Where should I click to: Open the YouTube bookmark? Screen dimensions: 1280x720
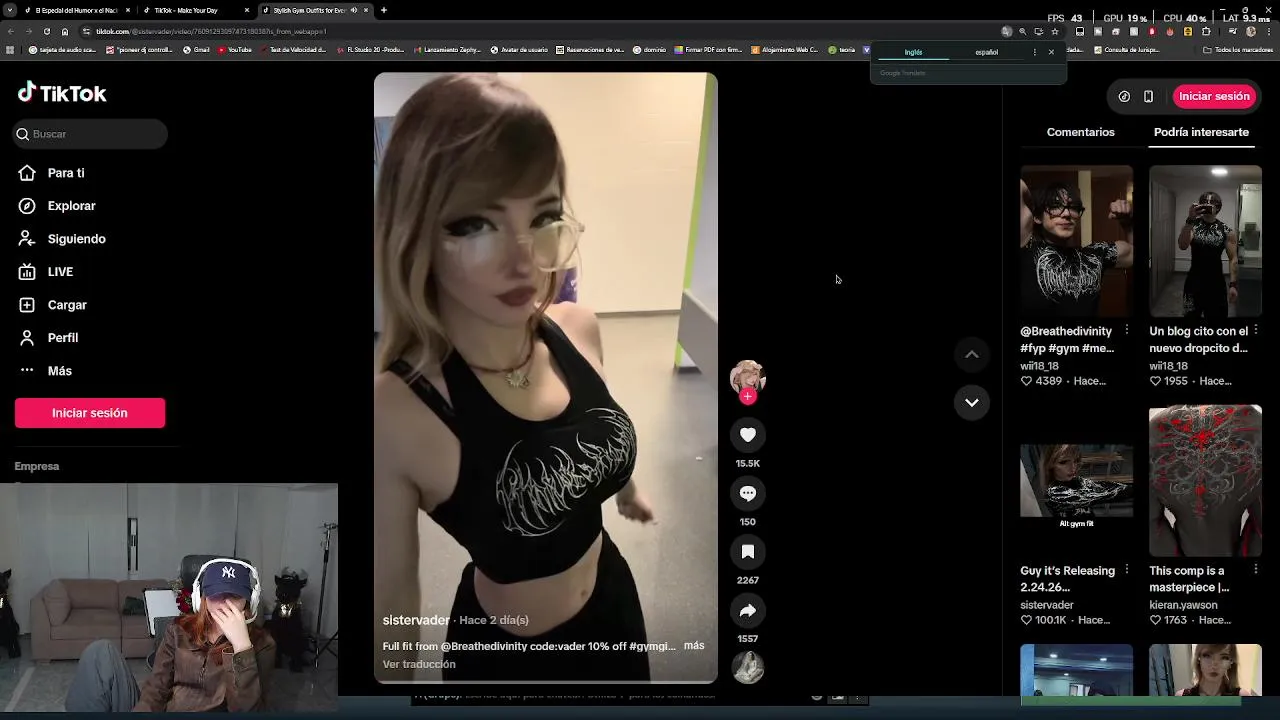pos(235,49)
